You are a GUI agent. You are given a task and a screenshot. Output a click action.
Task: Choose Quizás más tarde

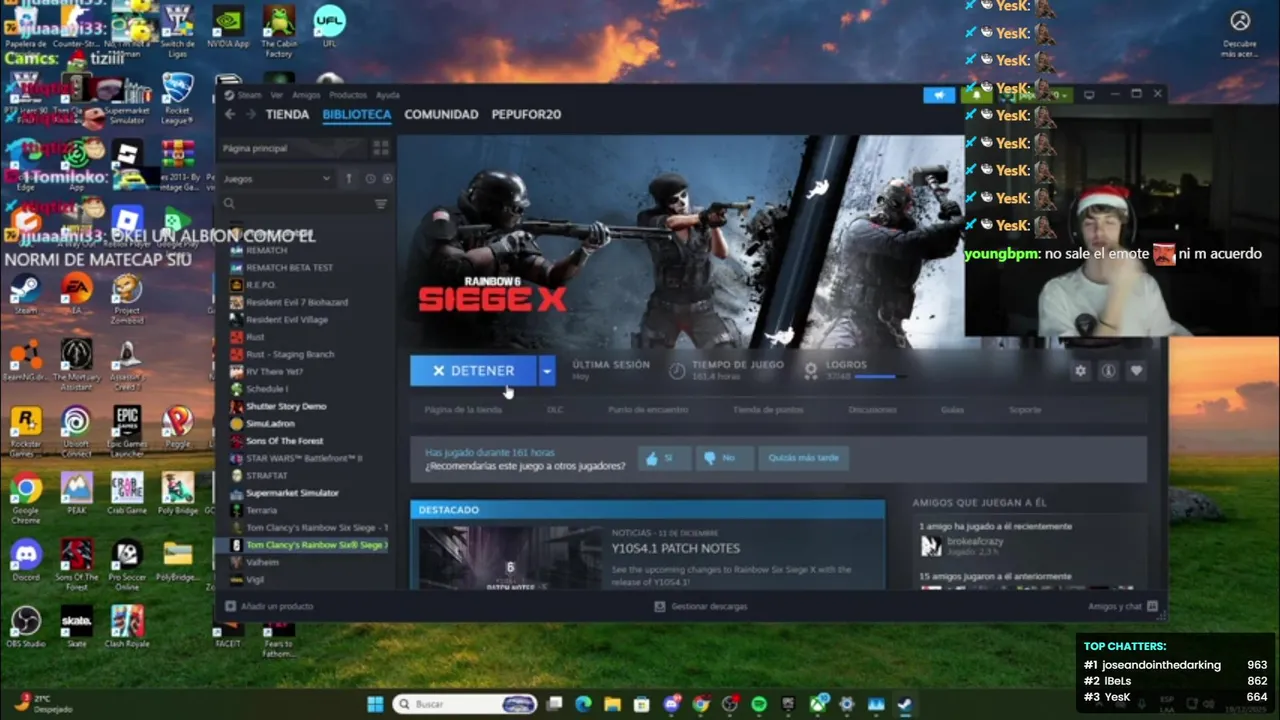coord(804,458)
